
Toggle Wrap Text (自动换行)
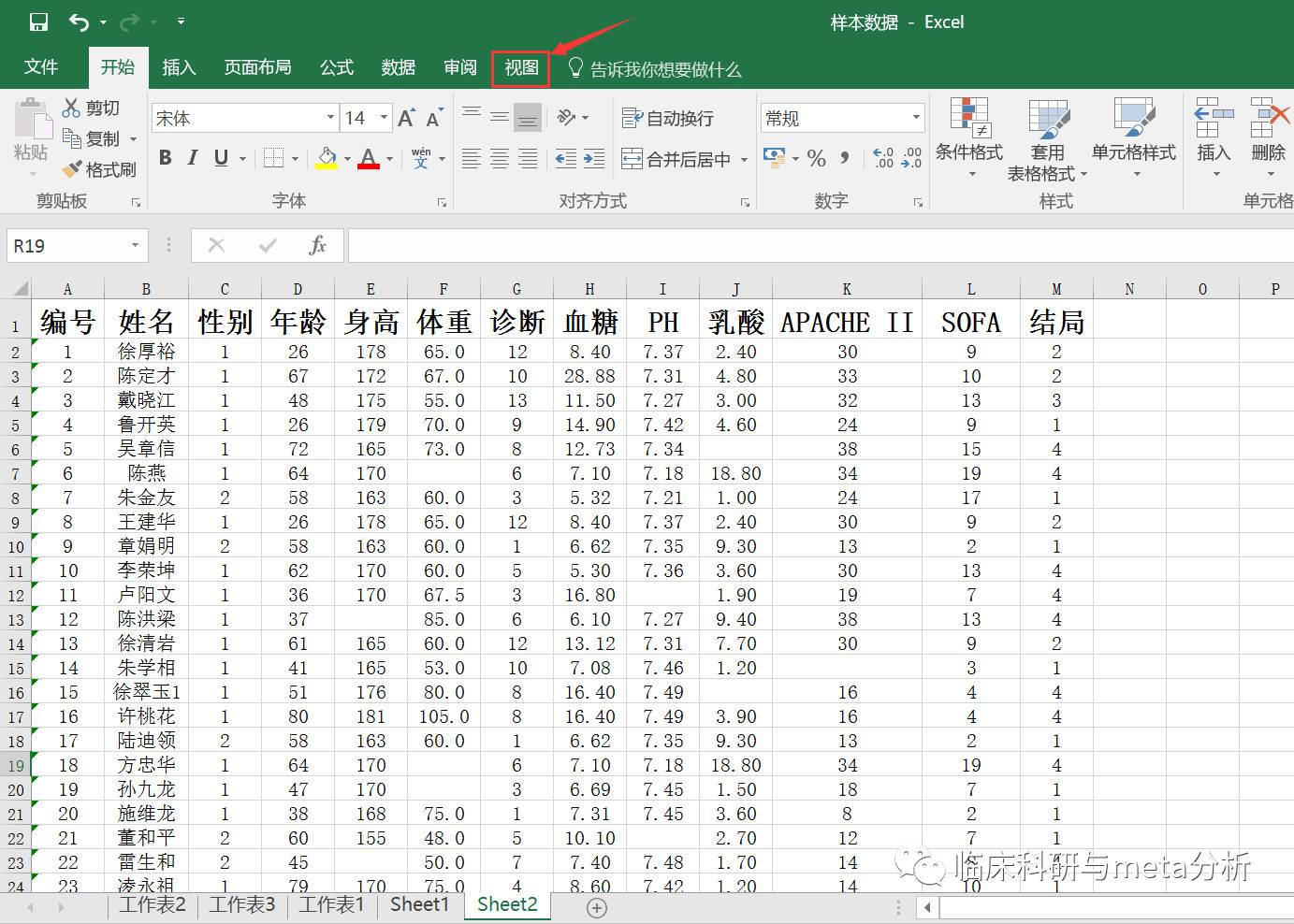pos(668,118)
